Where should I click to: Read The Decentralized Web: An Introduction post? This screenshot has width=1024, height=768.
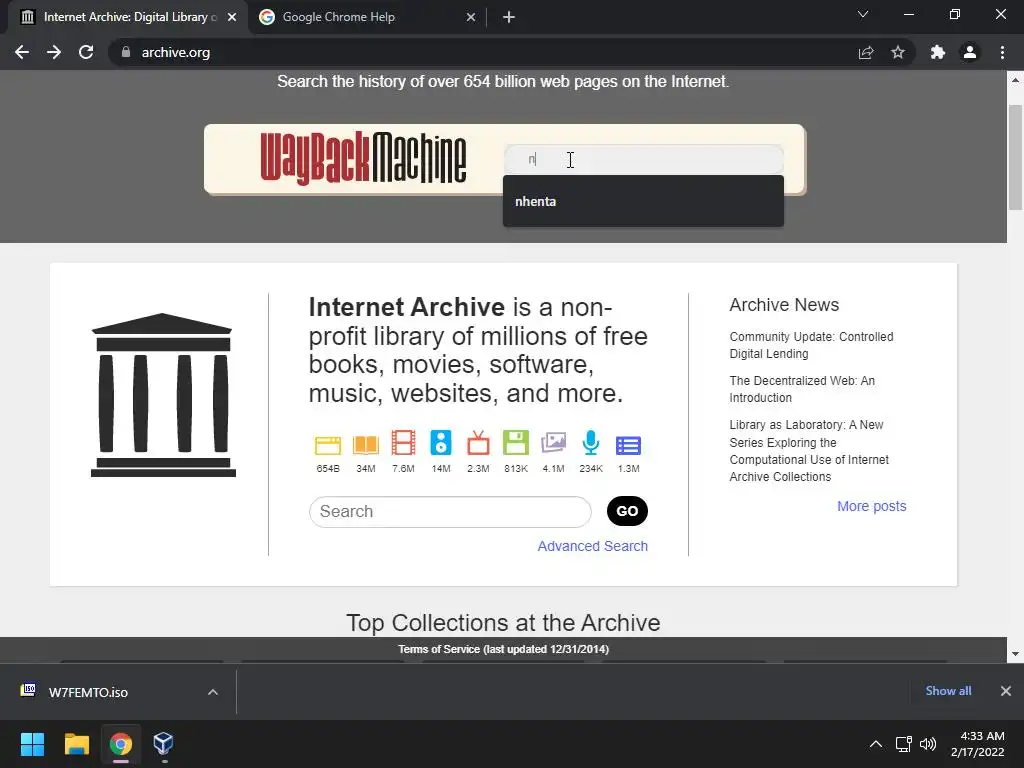click(x=802, y=389)
